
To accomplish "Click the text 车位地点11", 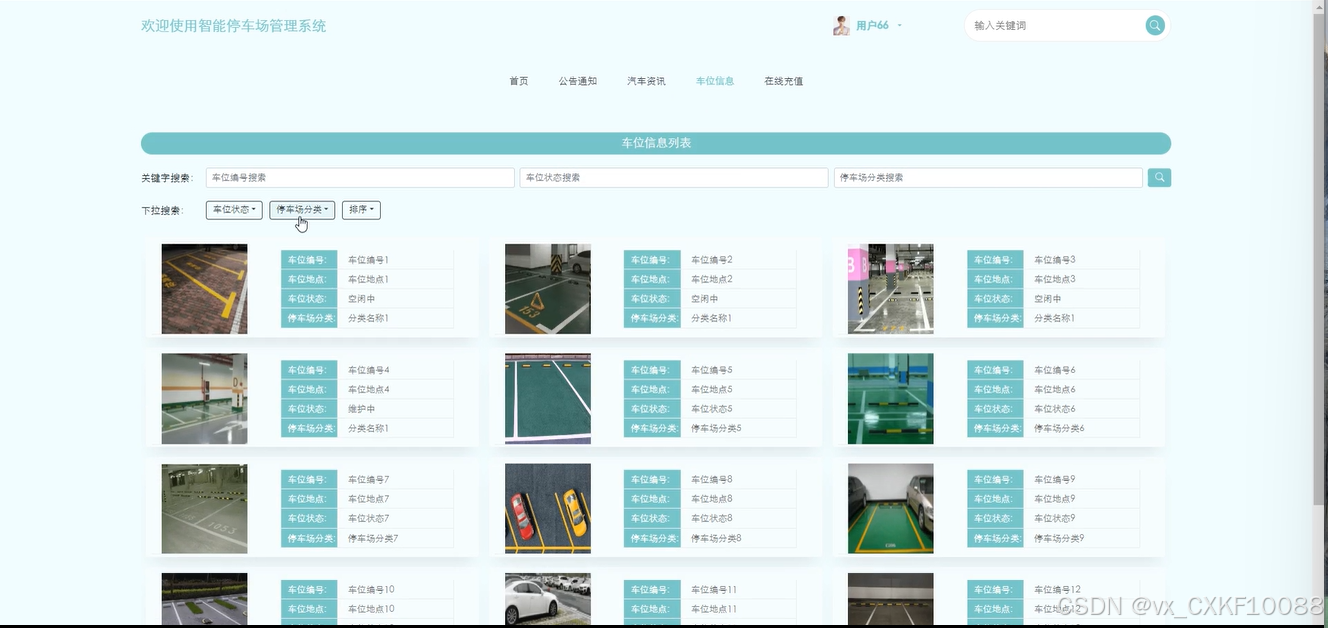I will coord(714,609).
